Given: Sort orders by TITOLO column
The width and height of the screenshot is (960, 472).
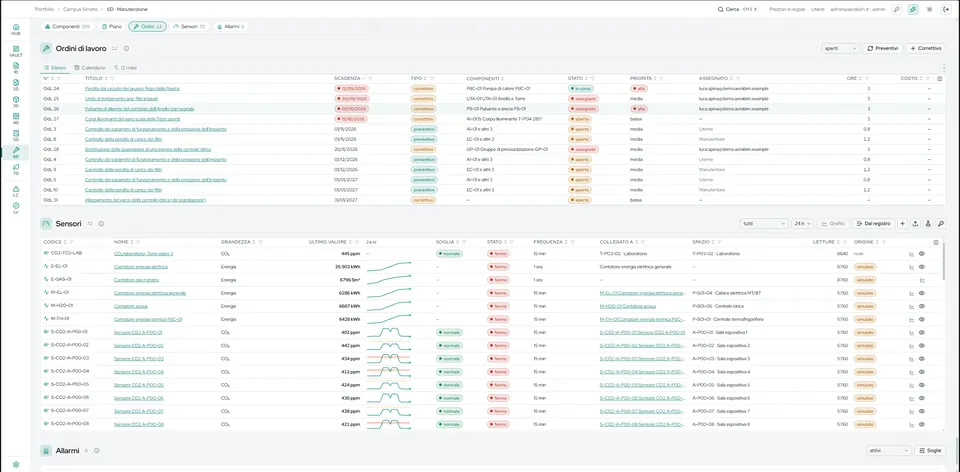Looking at the screenshot, I should coord(106,78).
